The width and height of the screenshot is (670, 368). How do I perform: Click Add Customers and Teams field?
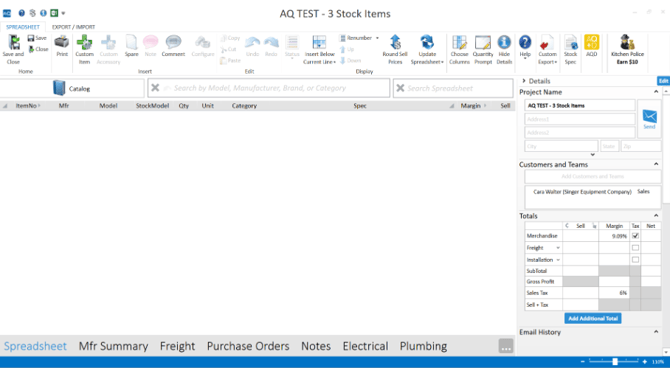click(593, 176)
